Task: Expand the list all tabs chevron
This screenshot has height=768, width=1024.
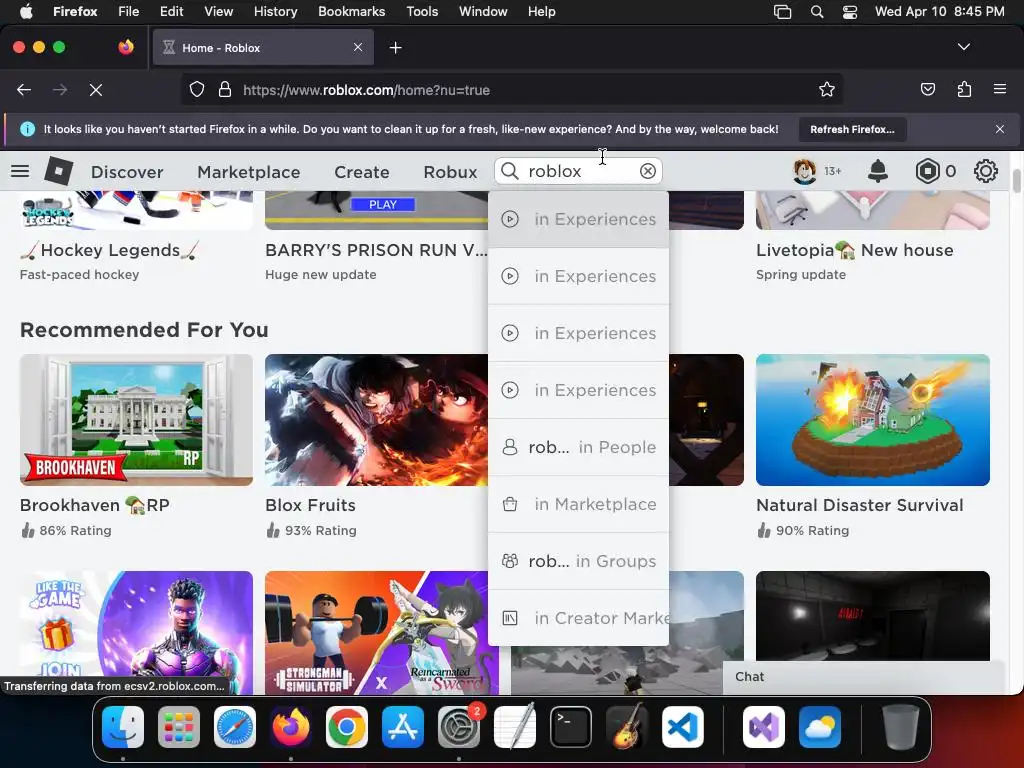Action: click(x=963, y=47)
